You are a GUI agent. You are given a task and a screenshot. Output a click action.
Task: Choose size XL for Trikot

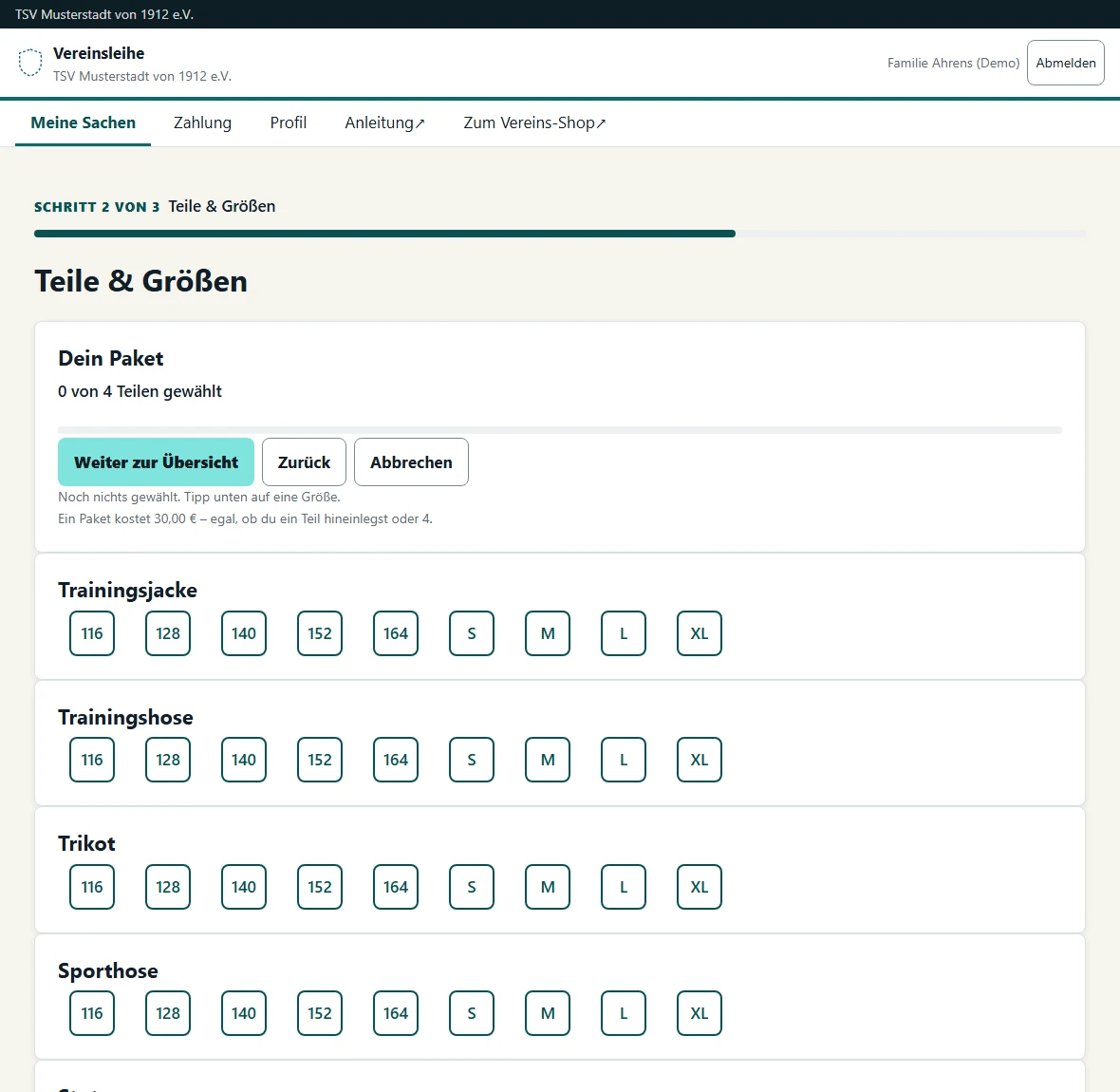click(700, 887)
